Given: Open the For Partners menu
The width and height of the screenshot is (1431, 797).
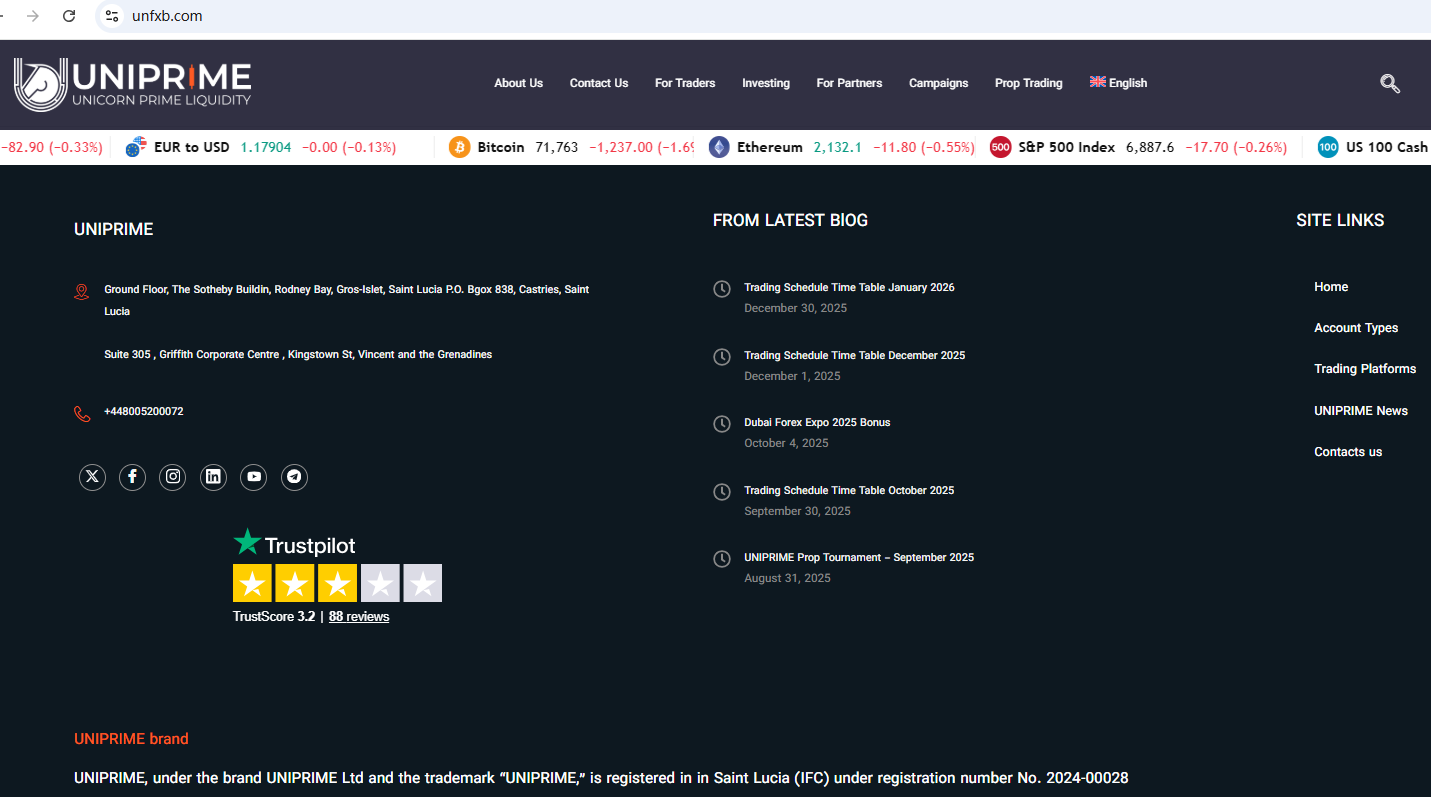Looking at the screenshot, I should 849,83.
